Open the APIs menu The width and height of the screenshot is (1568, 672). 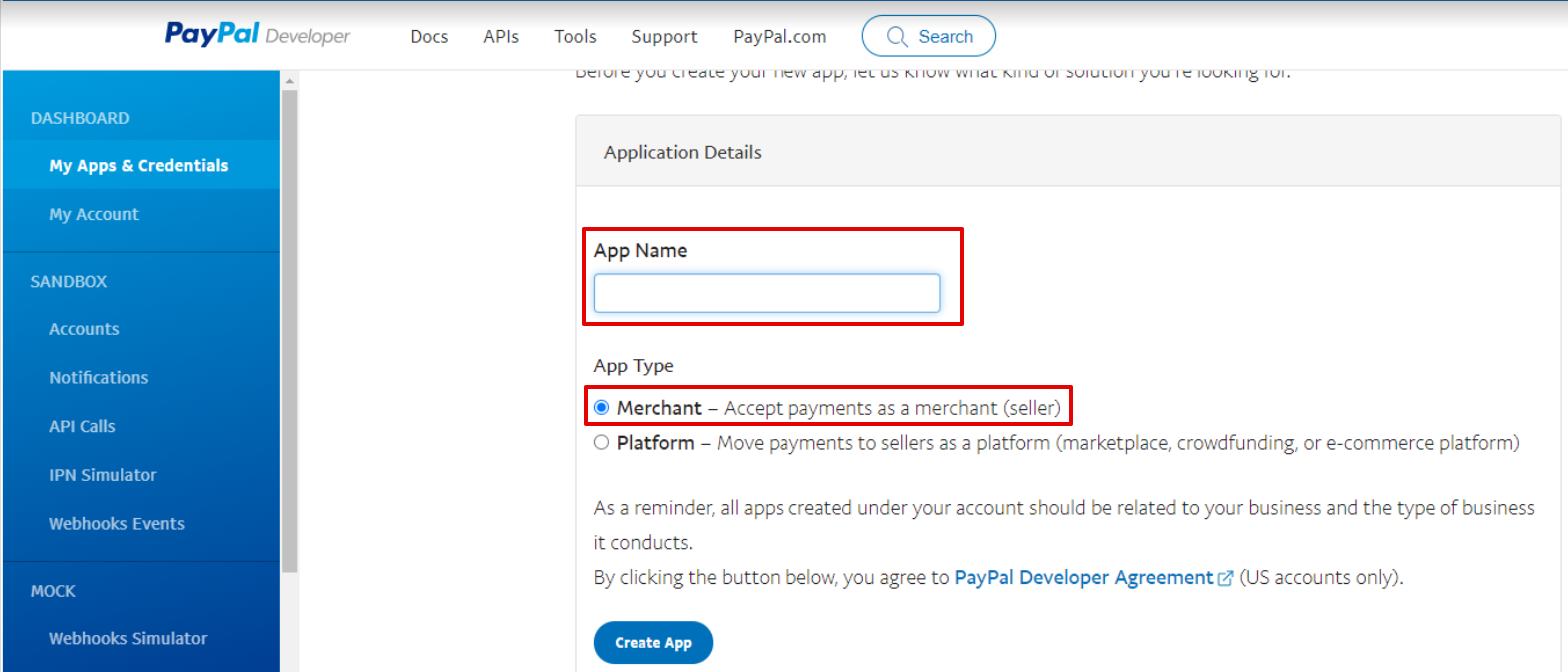[501, 37]
